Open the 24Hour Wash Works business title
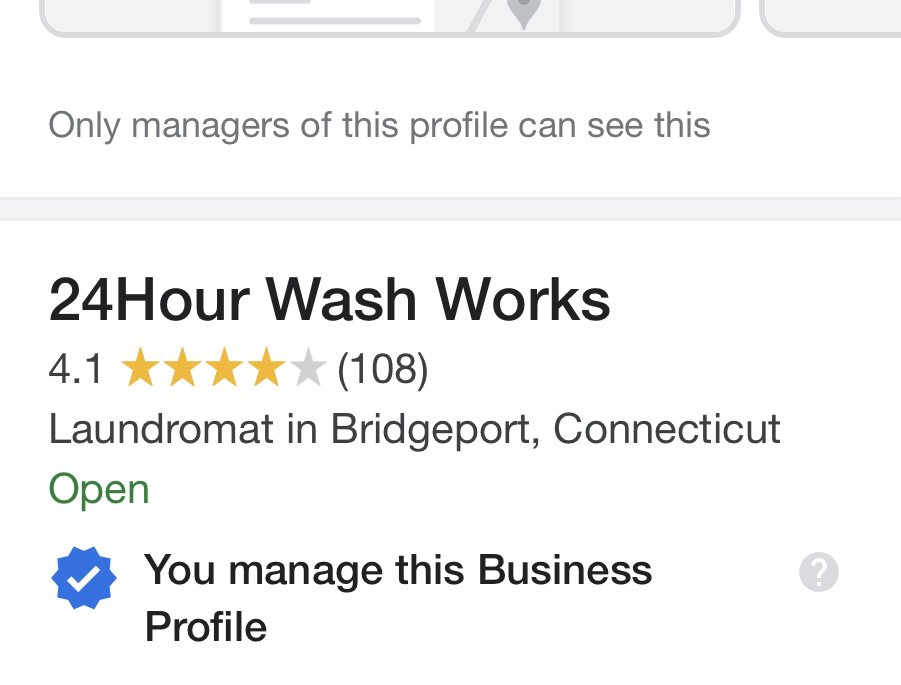Viewport: 901px width, 685px height. (x=329, y=300)
